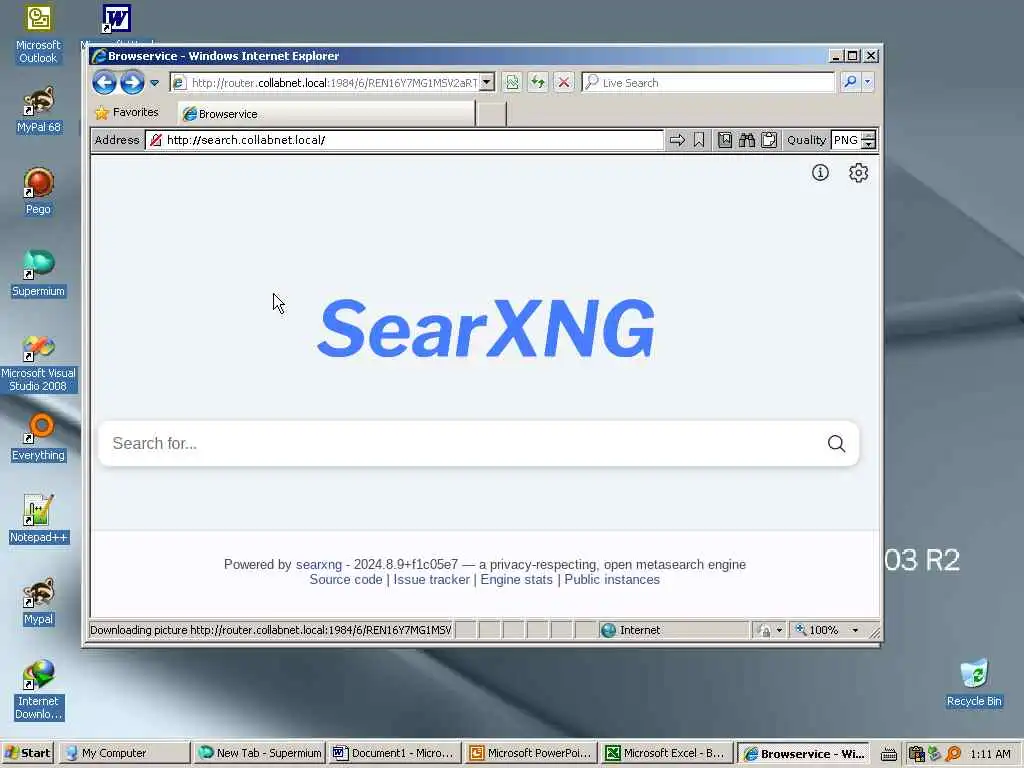This screenshot has height=768, width=1024.
Task: Decrease Quality with spinner down arrow
Action: 869,144
